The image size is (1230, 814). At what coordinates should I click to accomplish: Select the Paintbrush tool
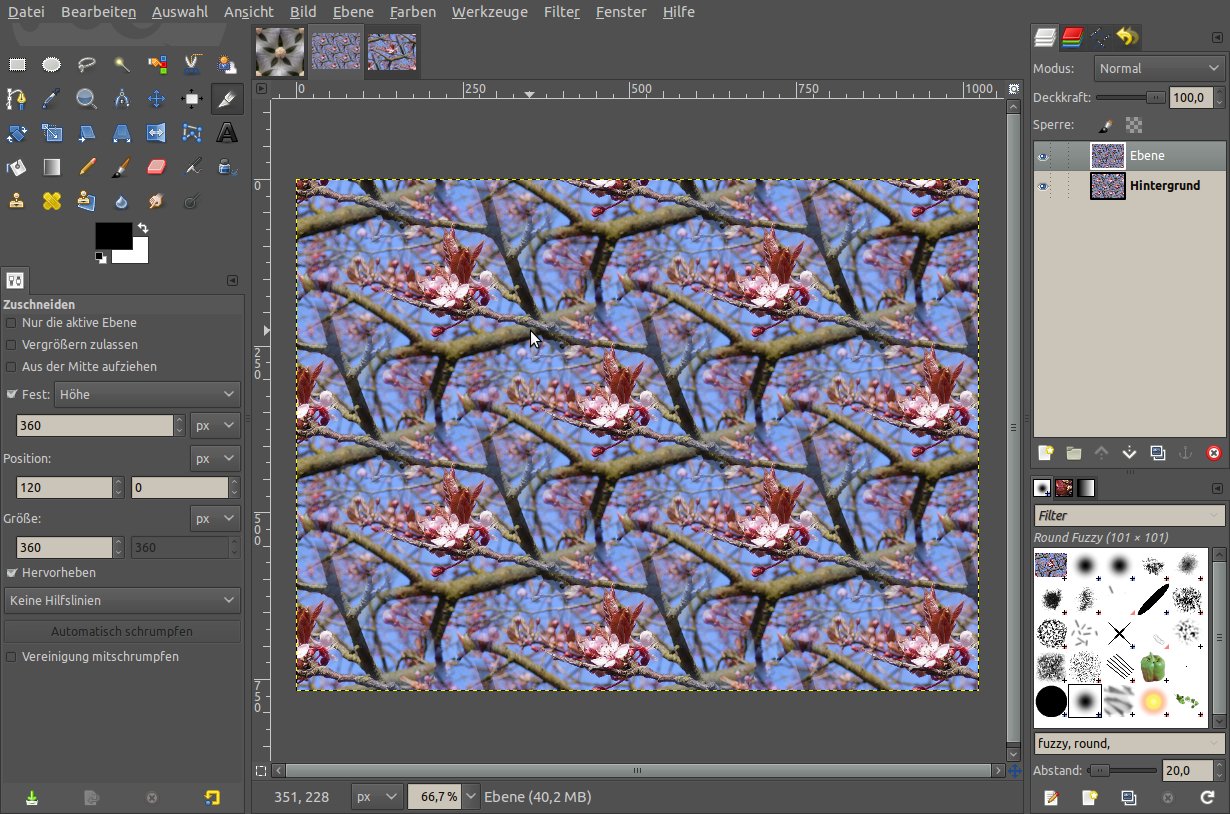121,167
